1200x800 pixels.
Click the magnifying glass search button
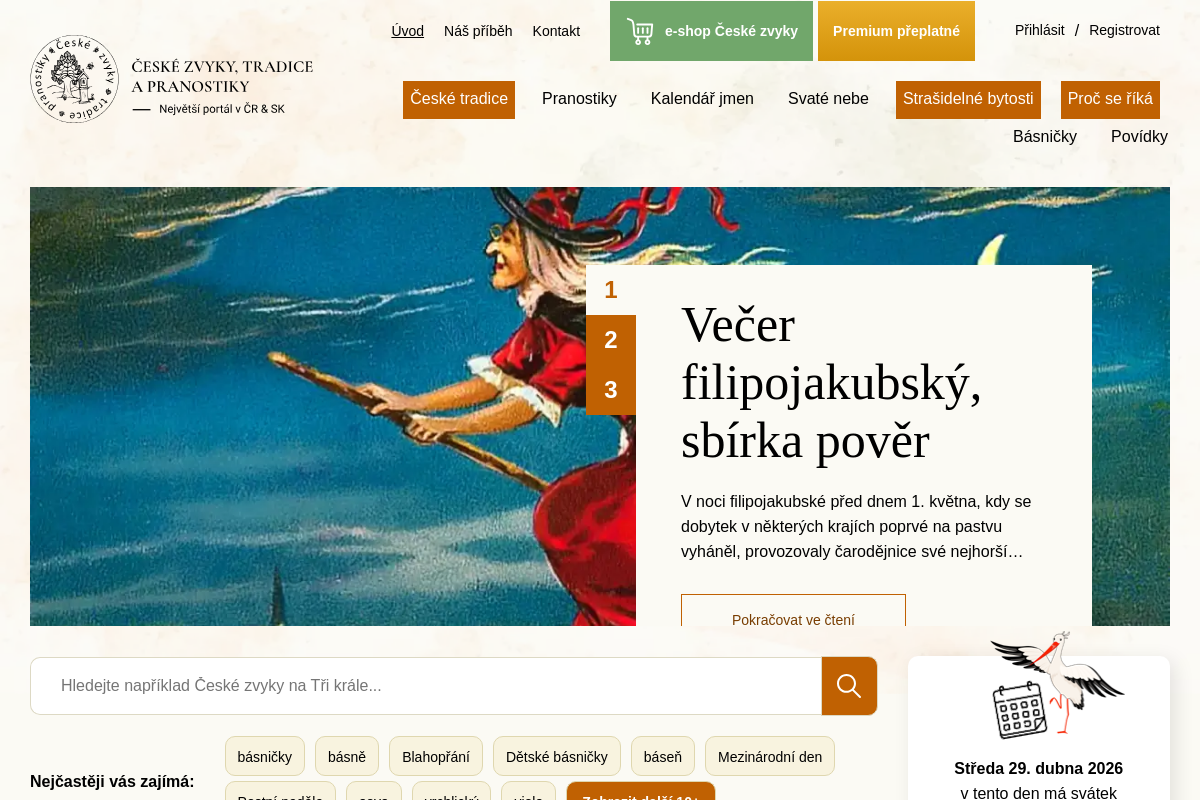849,686
